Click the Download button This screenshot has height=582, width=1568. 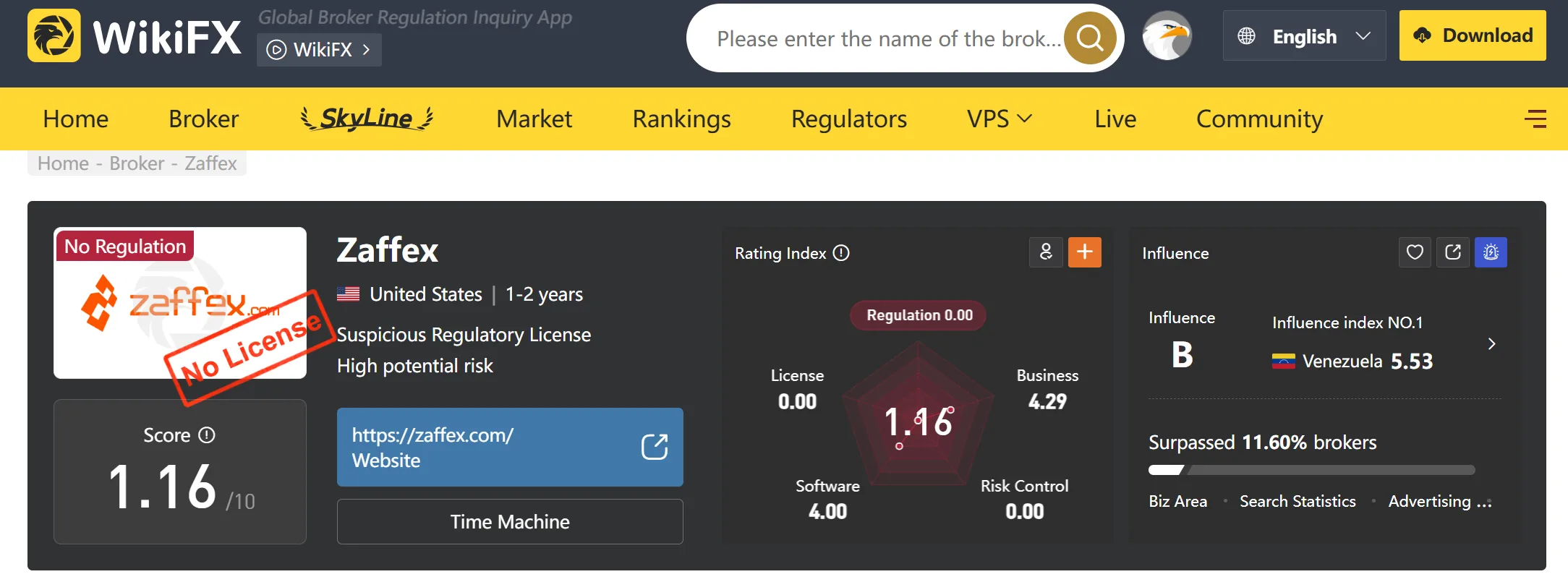click(1473, 35)
